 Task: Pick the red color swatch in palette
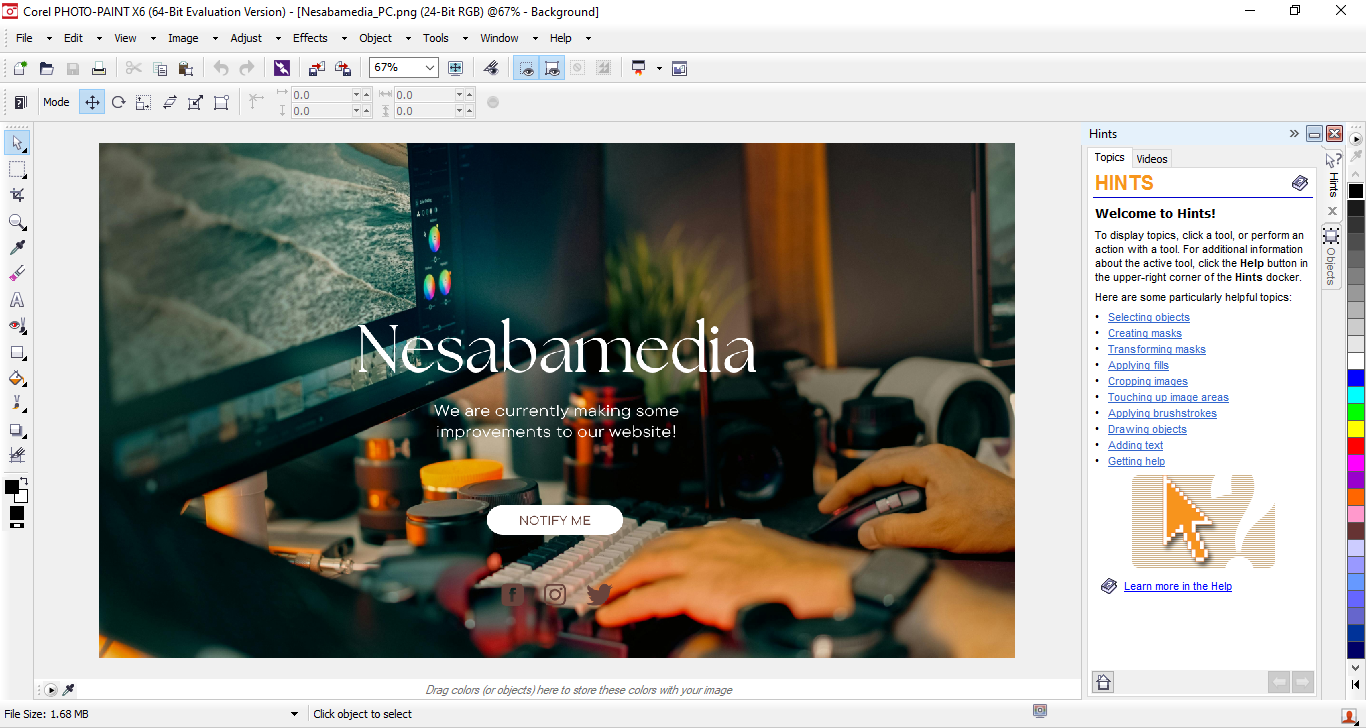tap(1355, 445)
